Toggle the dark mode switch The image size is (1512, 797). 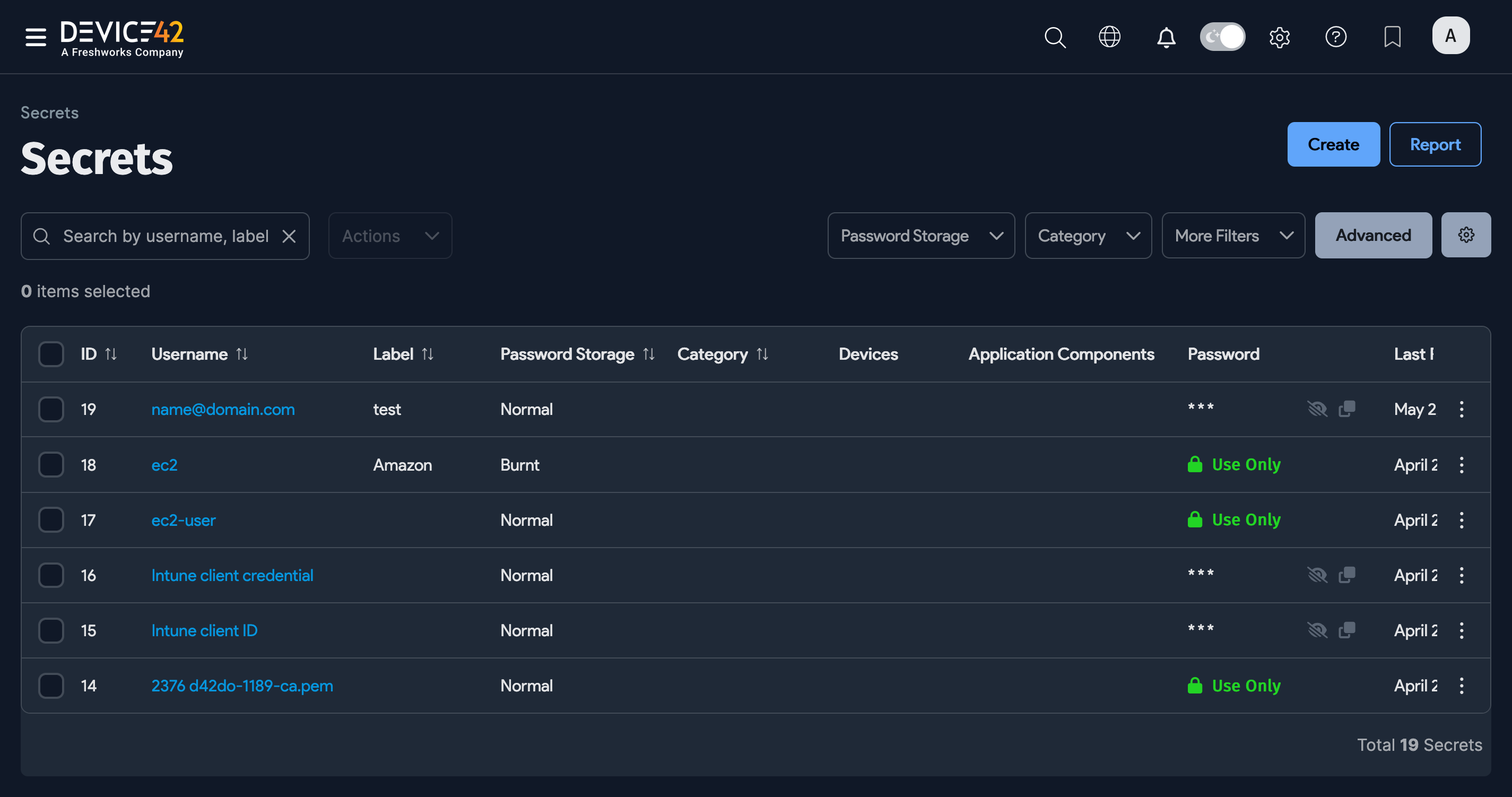[x=1223, y=37]
